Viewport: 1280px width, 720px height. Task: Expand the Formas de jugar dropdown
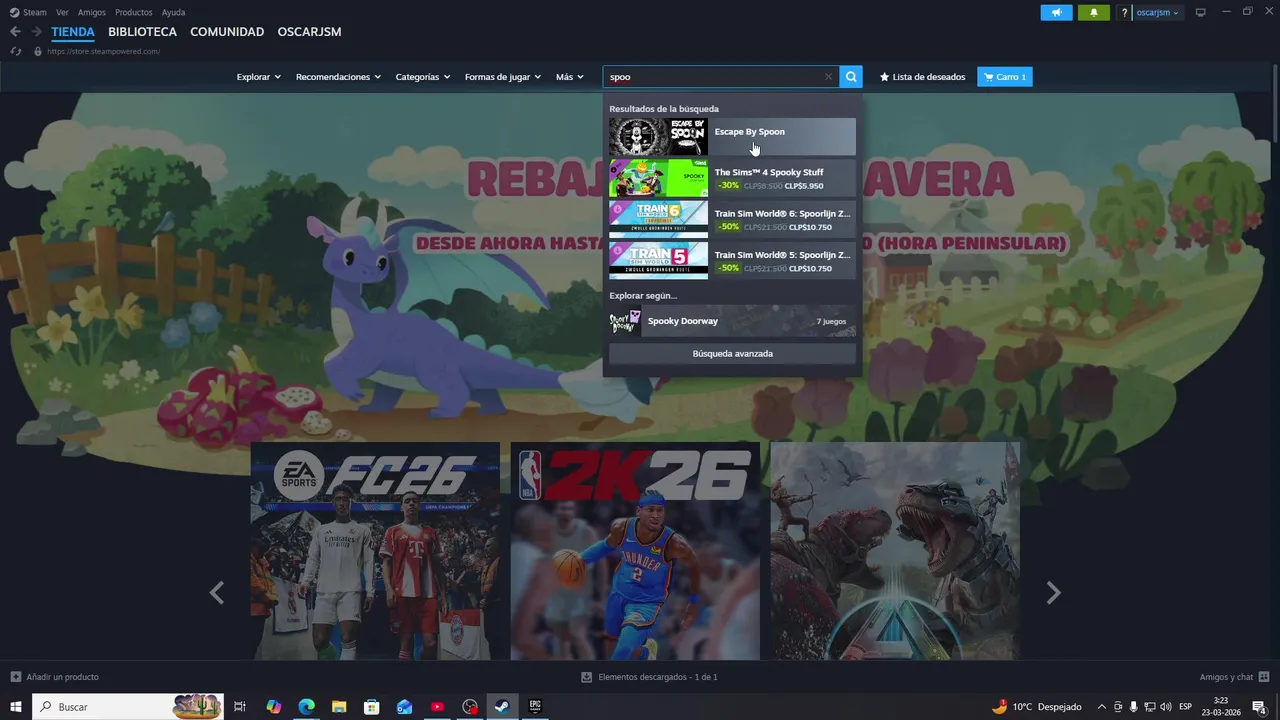pyautogui.click(x=502, y=77)
